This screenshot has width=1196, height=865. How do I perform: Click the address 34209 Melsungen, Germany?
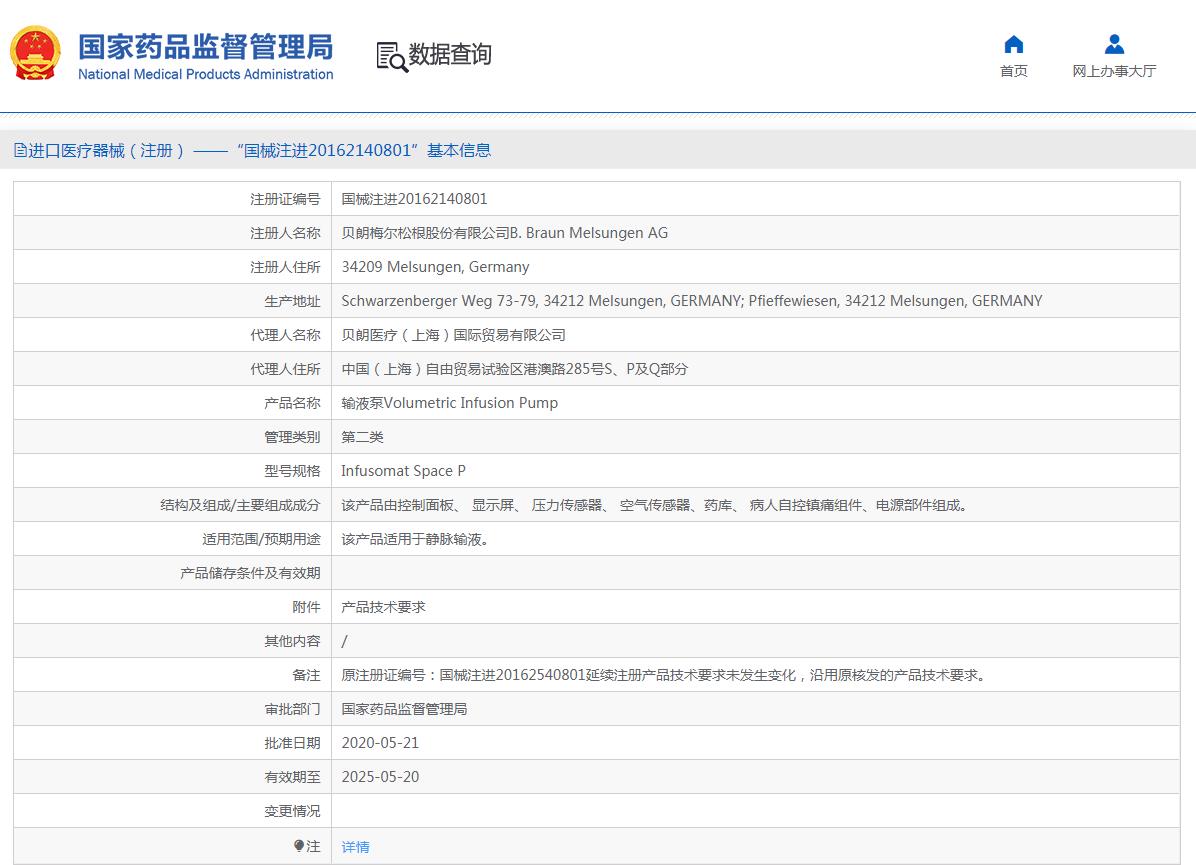click(x=436, y=267)
